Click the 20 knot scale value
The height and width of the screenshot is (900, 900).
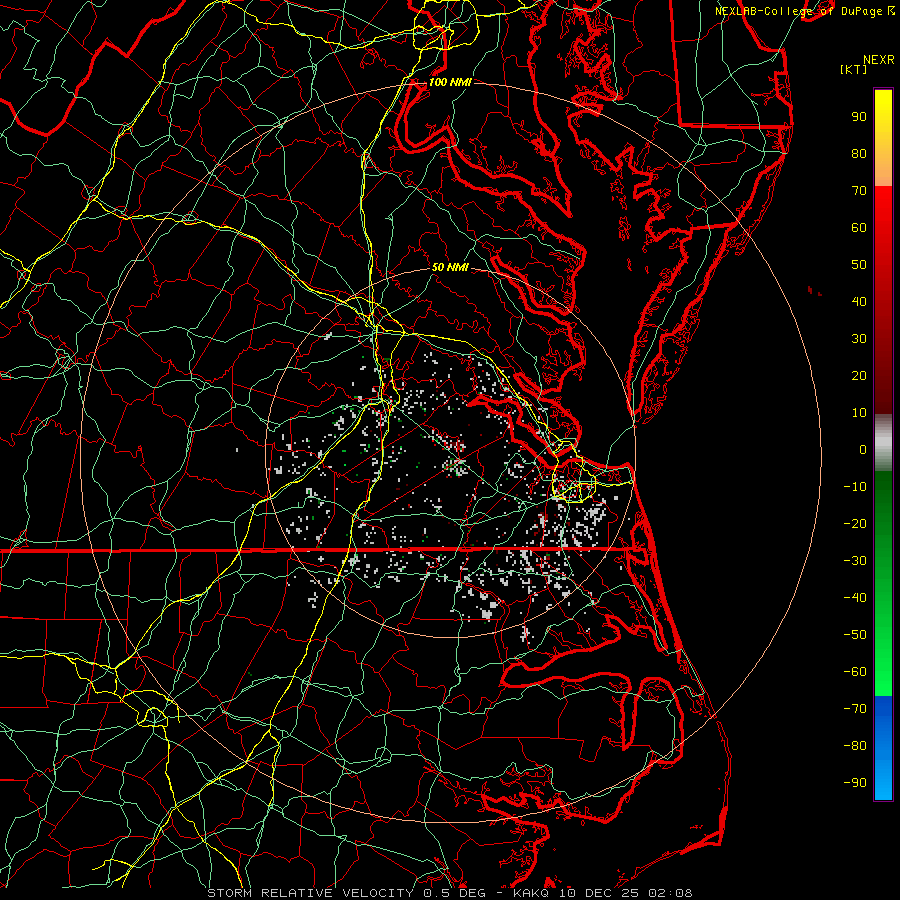point(859,375)
